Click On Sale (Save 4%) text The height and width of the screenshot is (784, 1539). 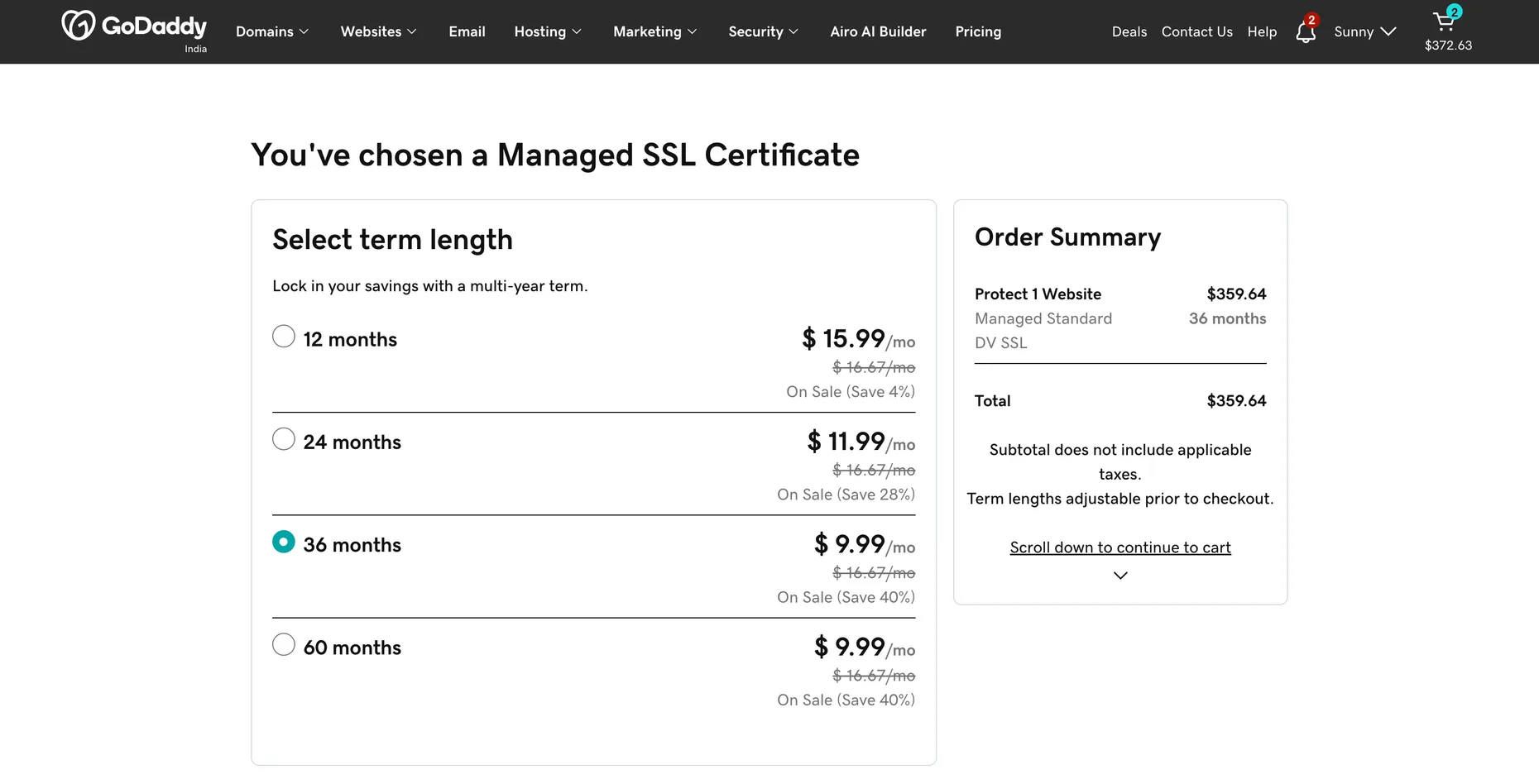pos(851,392)
